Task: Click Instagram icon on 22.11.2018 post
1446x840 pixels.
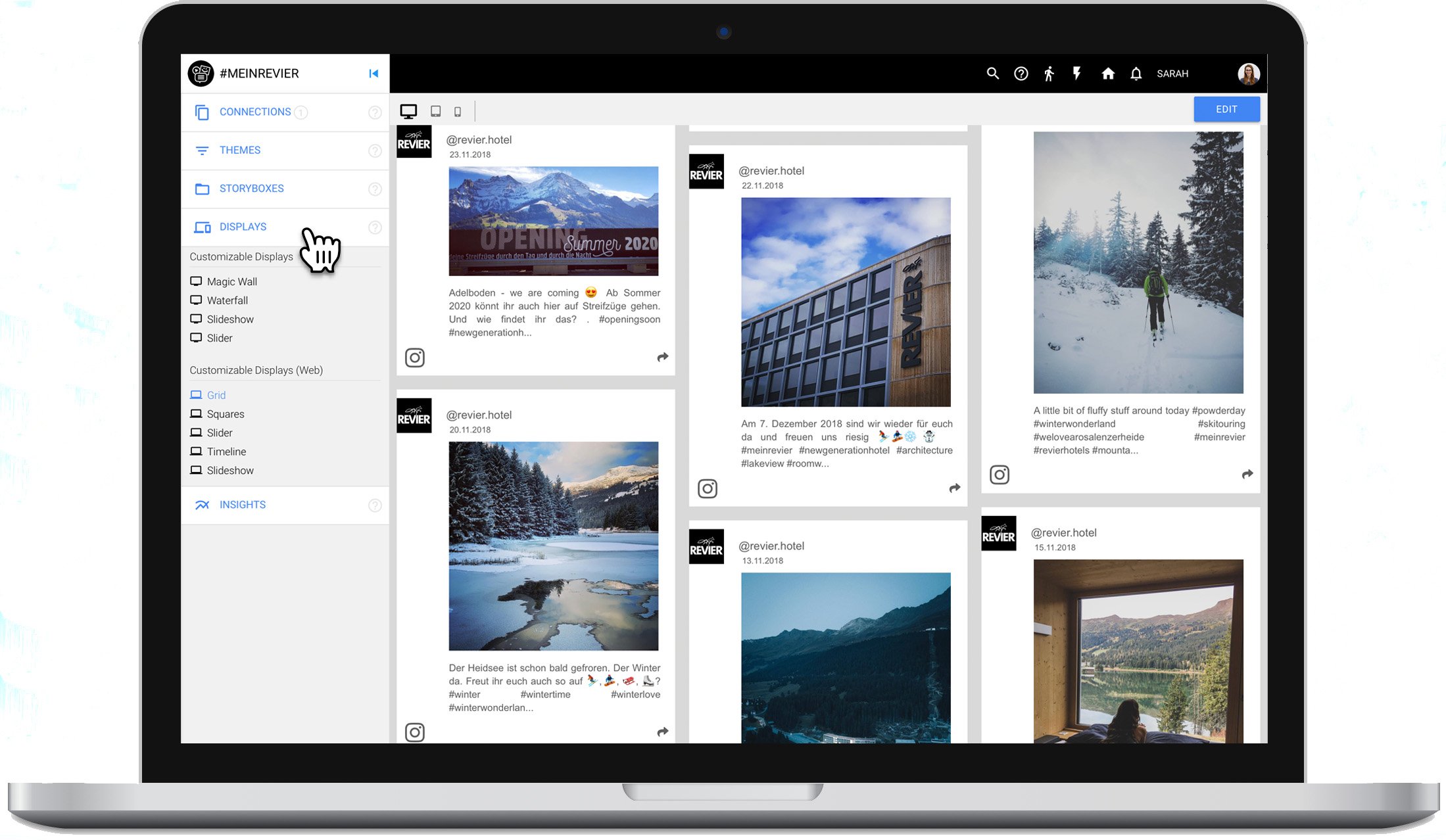Action: tap(707, 488)
